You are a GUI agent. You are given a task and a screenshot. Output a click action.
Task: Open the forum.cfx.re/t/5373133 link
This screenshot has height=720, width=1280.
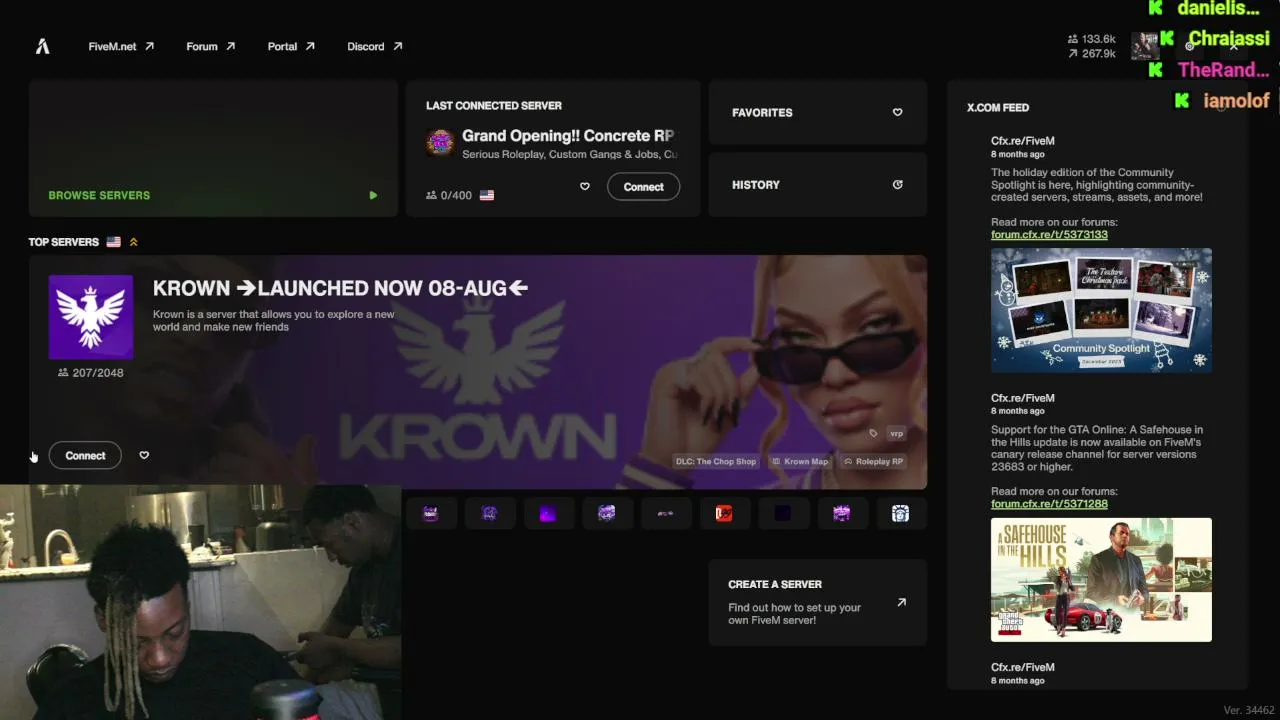pos(1049,235)
